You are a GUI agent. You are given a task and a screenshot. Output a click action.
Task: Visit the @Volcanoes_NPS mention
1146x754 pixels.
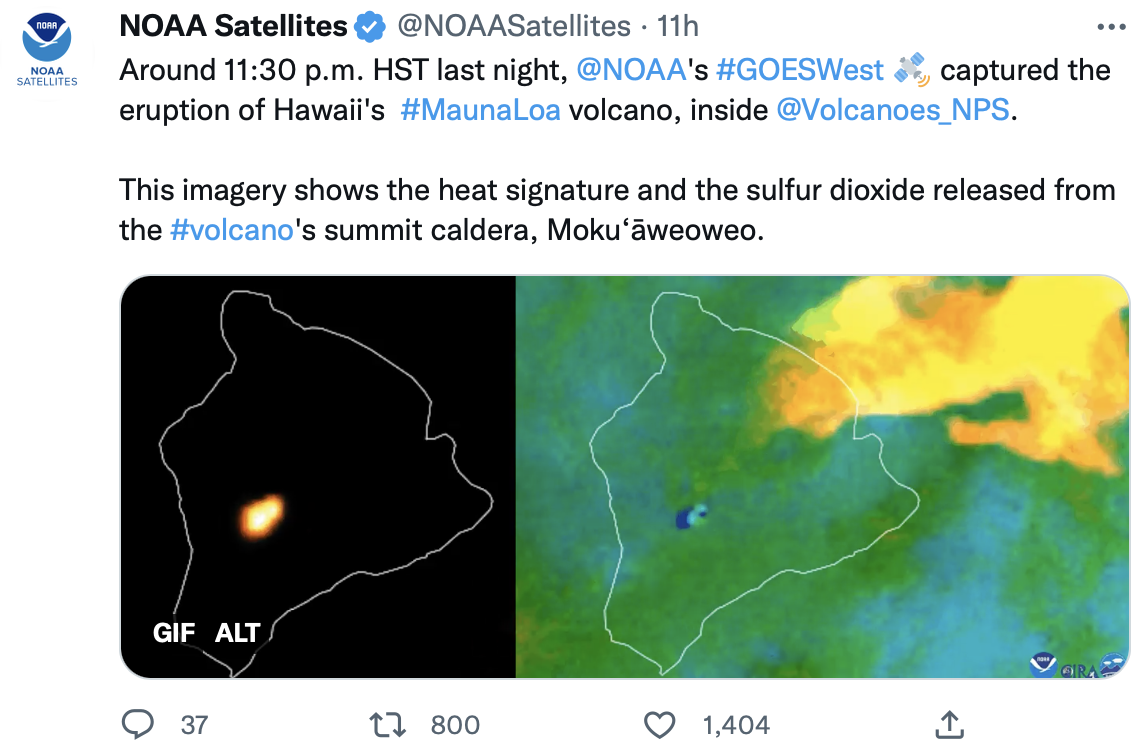click(893, 110)
